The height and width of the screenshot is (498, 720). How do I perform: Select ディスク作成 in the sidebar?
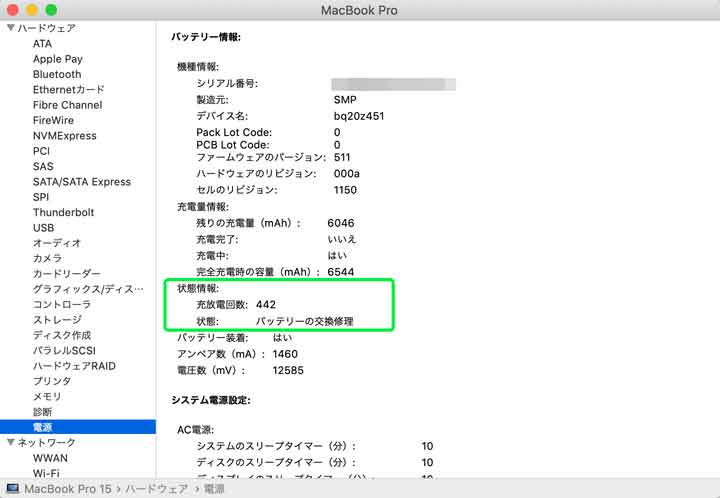coord(62,335)
